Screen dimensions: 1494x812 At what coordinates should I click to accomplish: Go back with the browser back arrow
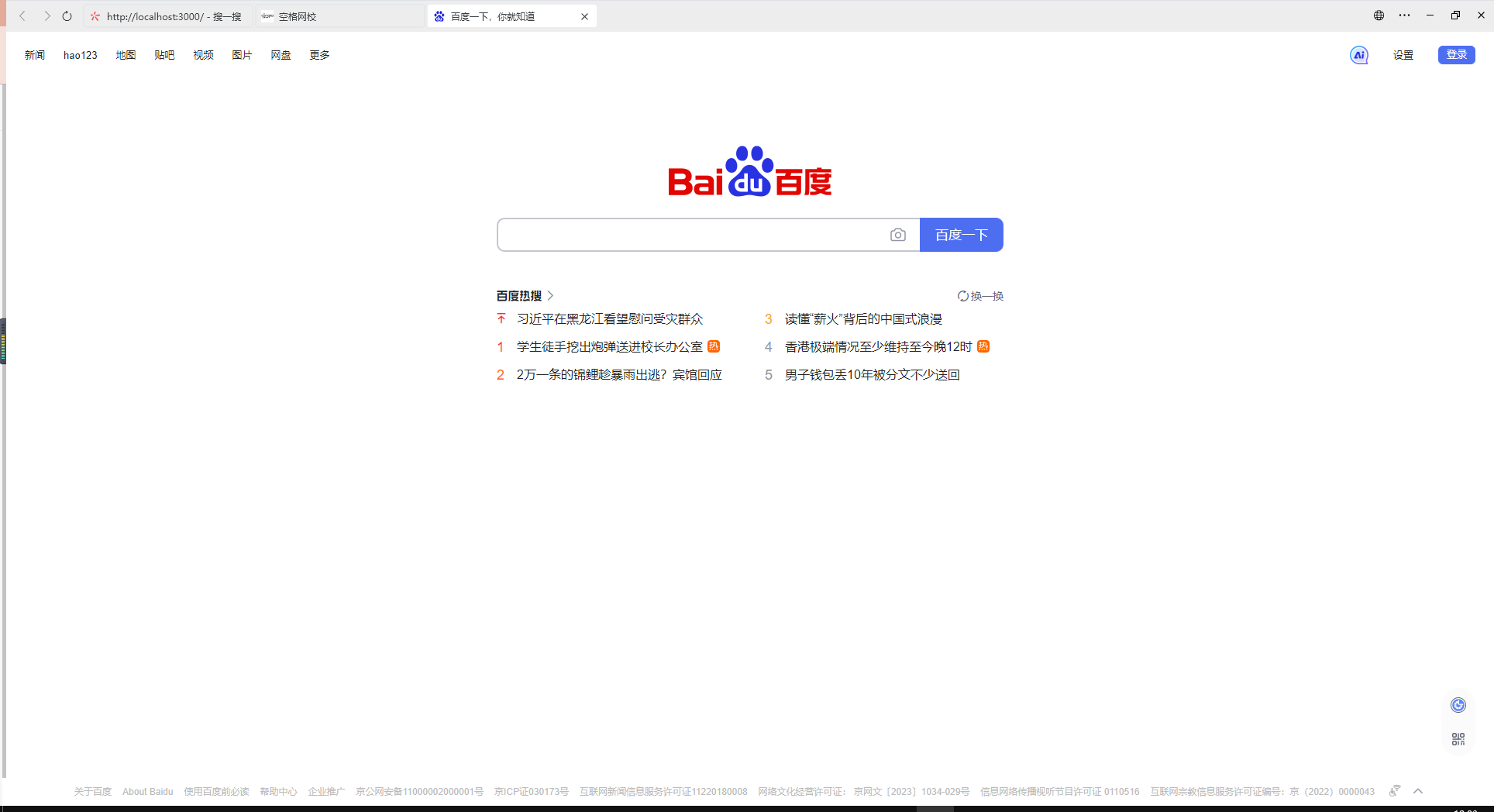(x=22, y=15)
